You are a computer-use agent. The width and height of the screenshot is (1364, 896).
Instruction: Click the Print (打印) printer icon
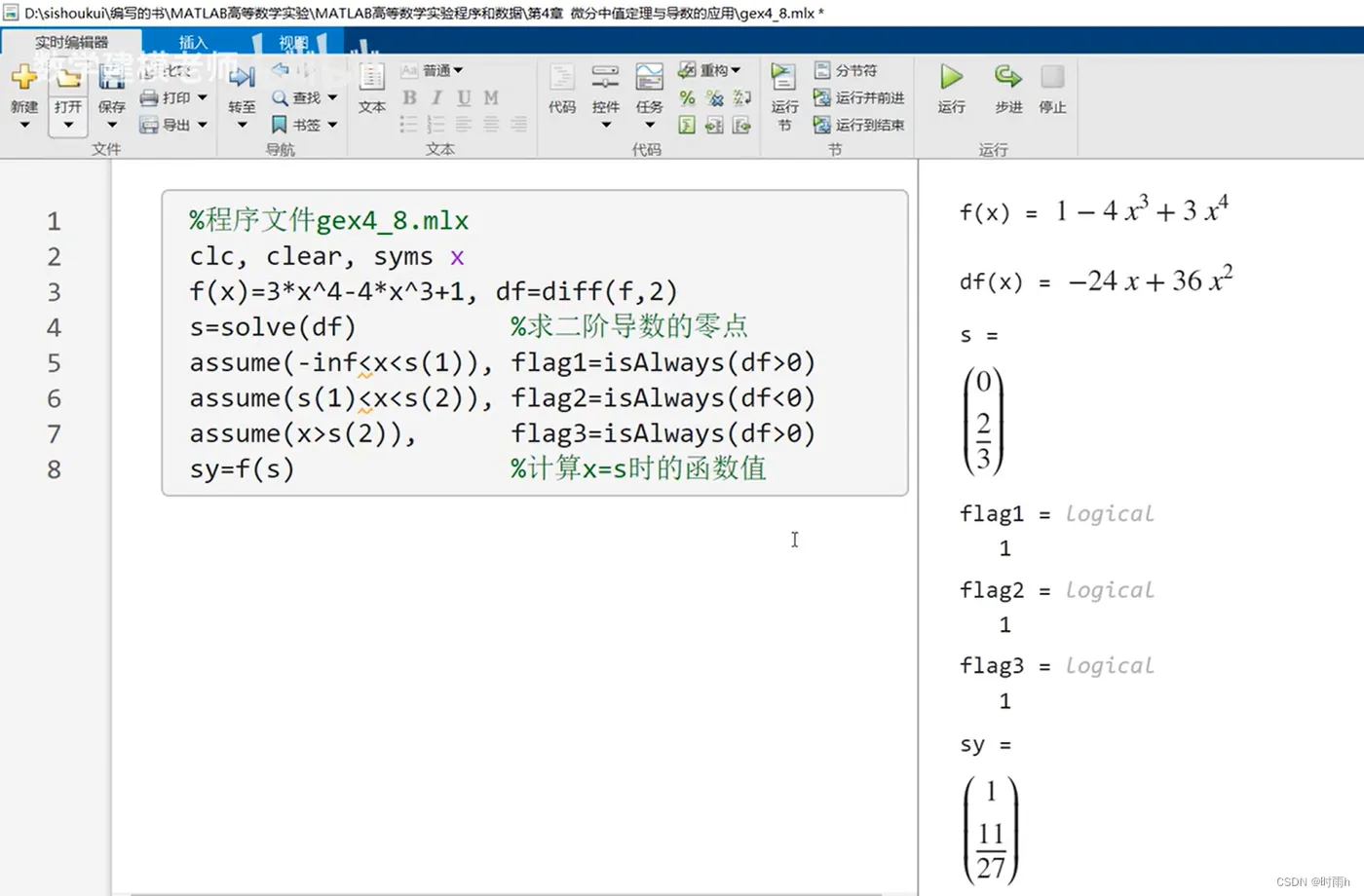click(x=149, y=98)
